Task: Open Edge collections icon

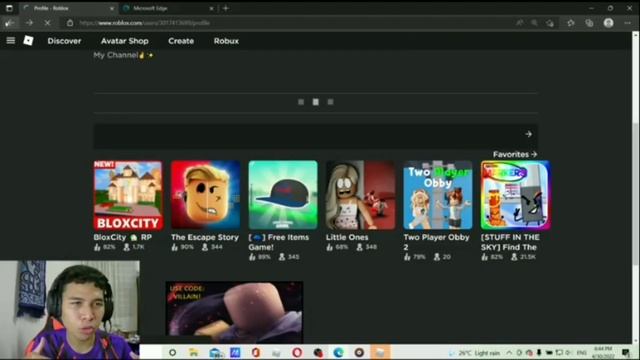Action: 589,23
